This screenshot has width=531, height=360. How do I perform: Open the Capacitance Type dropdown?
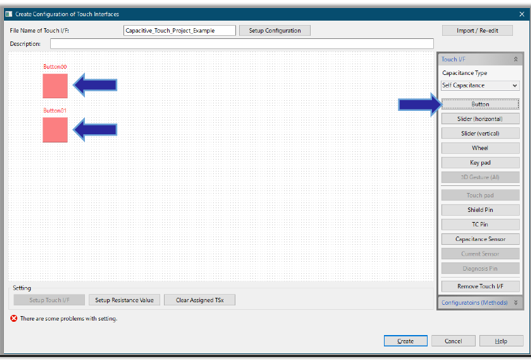pos(480,85)
